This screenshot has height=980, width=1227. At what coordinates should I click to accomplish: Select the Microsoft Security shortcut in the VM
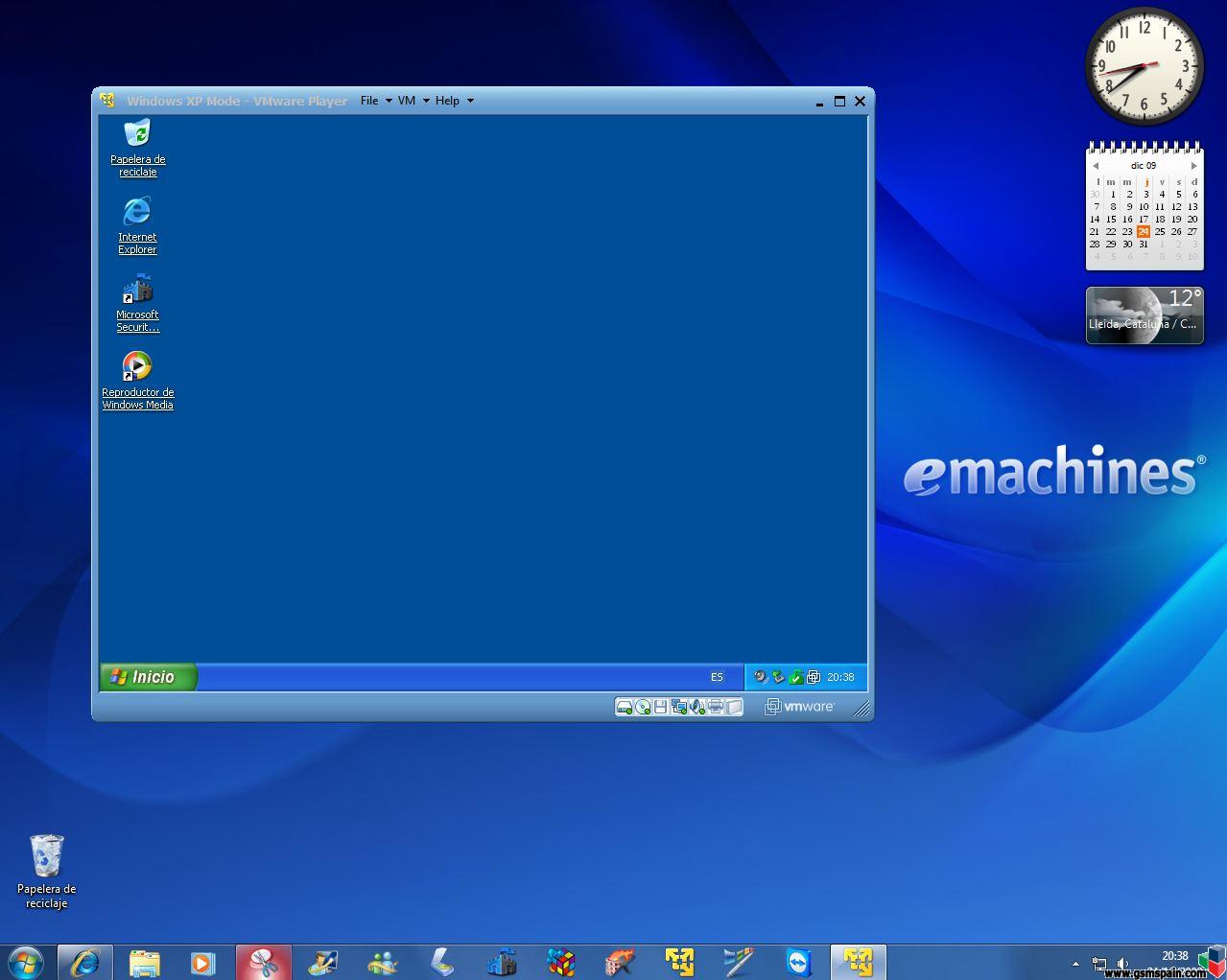138,303
